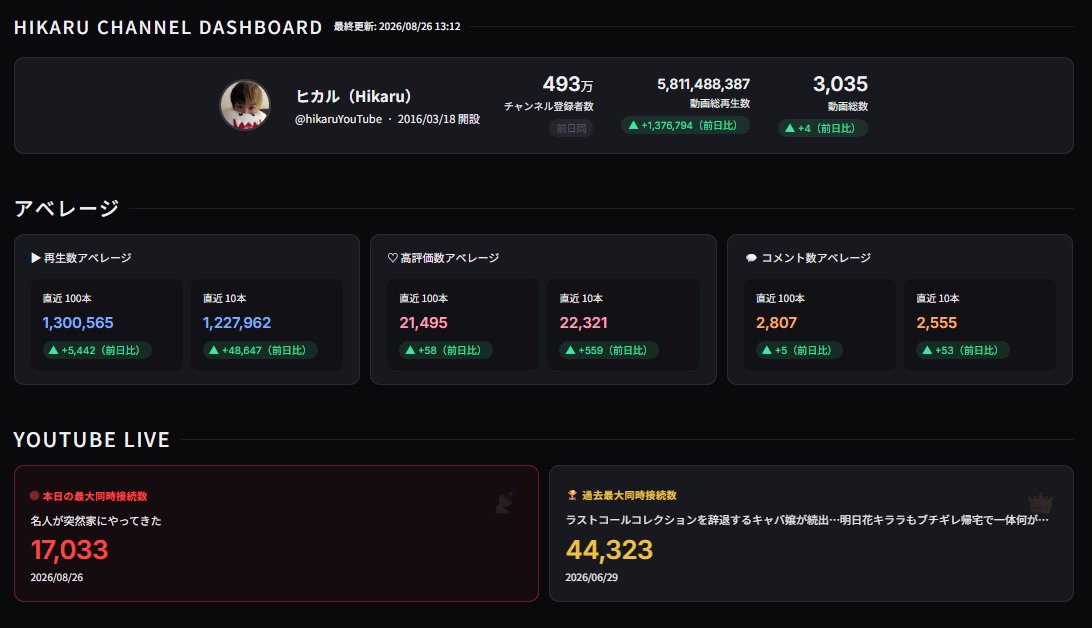The height and width of the screenshot is (628, 1092).
Task: Click the チャンネル登録者数 label
Action: pyautogui.click(x=549, y=107)
